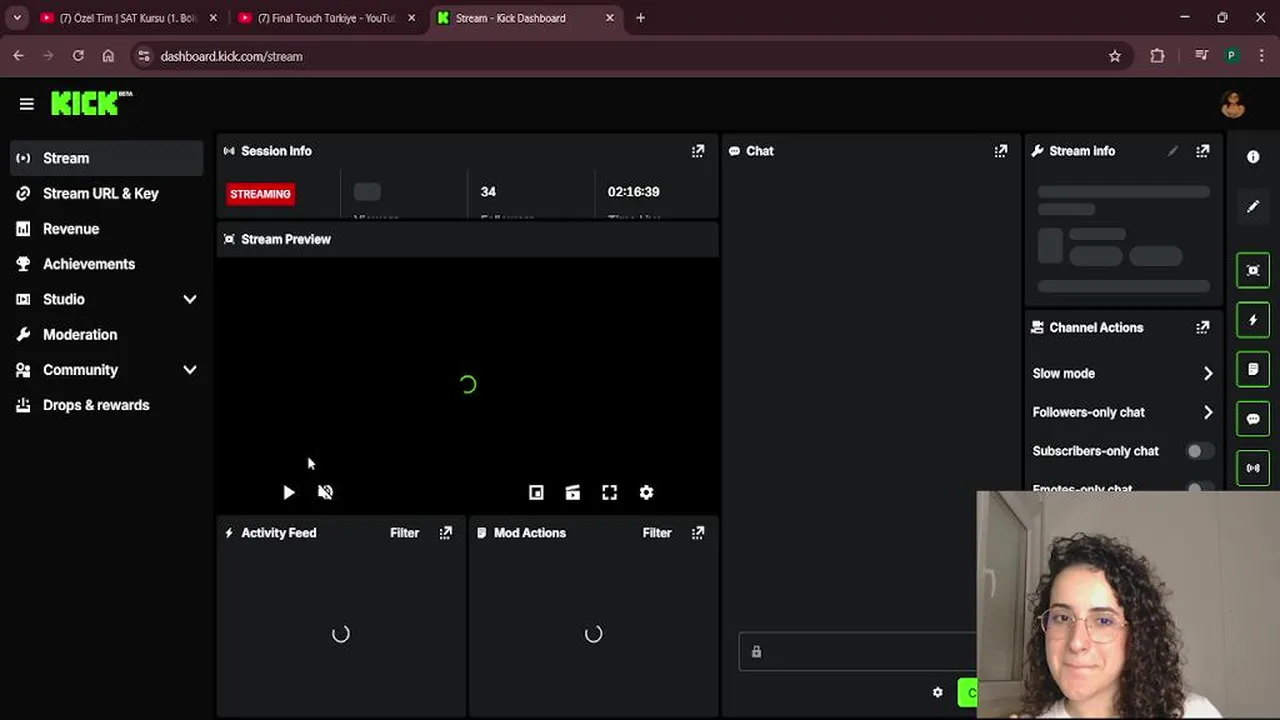
Task: Unmute the stream preview audio
Action: (325, 492)
